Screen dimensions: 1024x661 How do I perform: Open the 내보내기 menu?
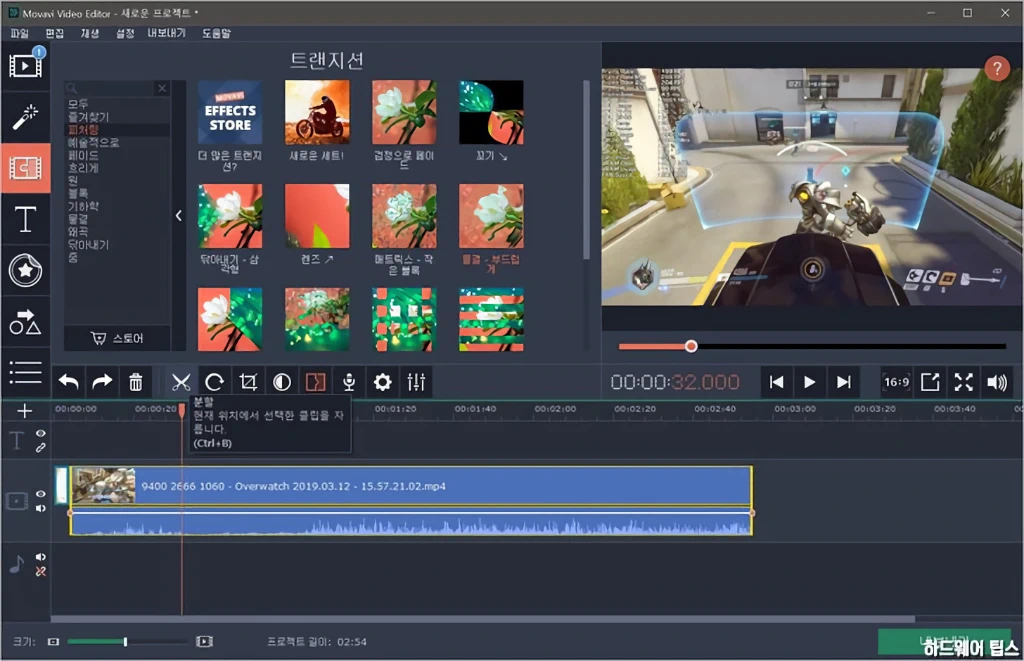coord(166,33)
